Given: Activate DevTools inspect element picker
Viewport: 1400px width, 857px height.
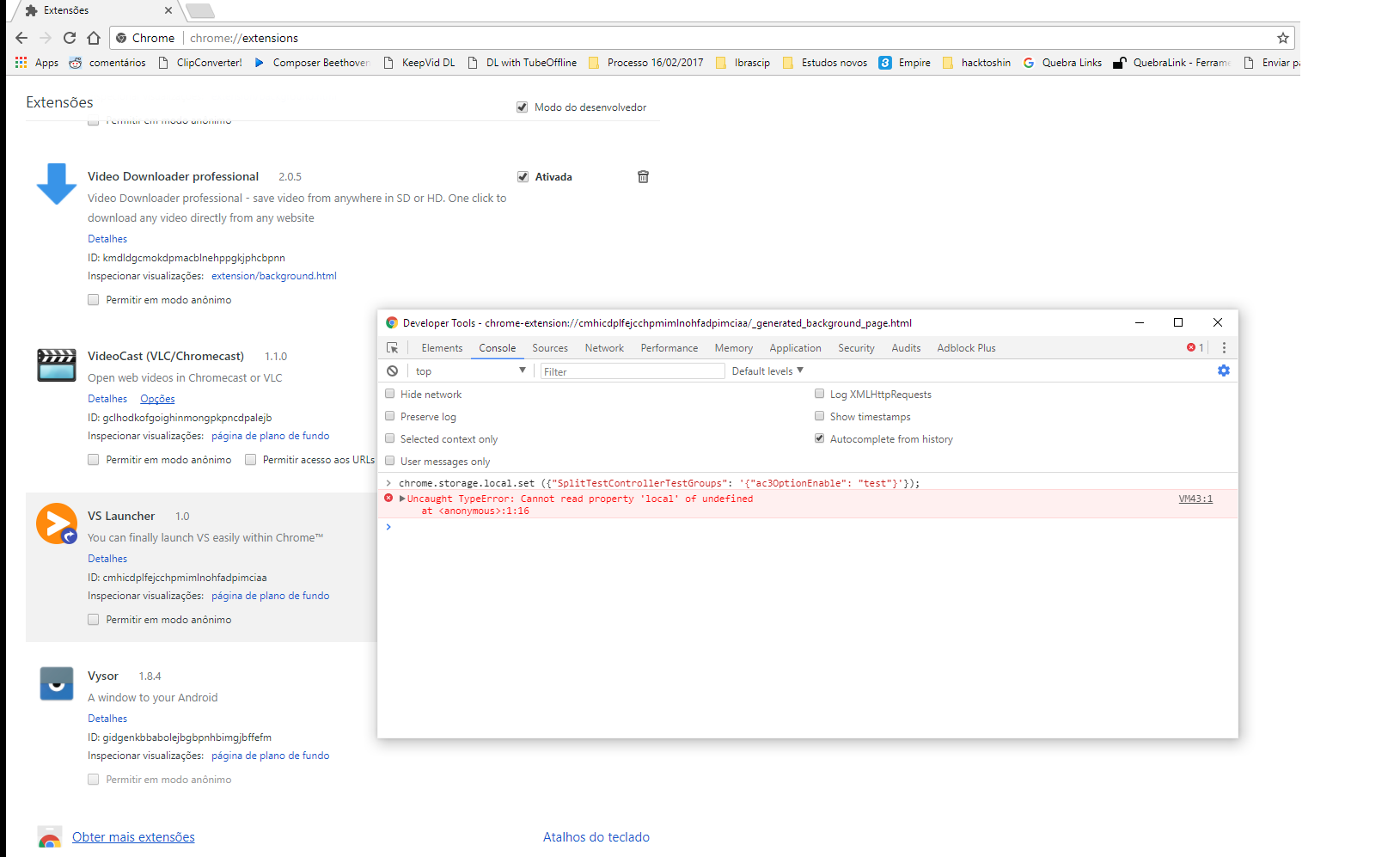Looking at the screenshot, I should pos(393,348).
